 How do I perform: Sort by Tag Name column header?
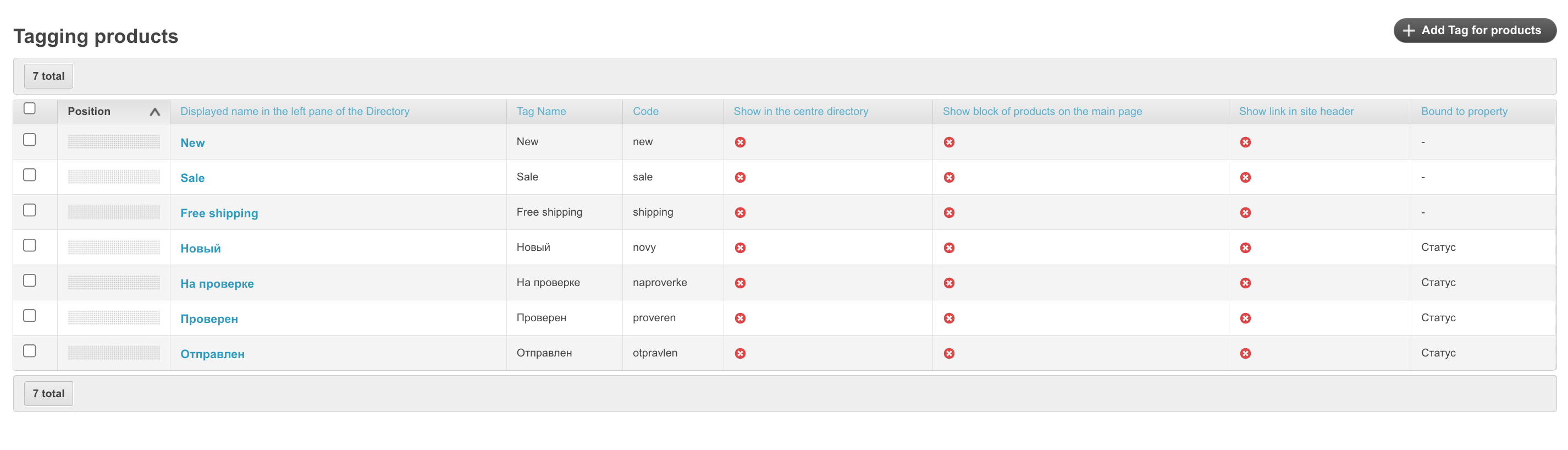[540, 112]
